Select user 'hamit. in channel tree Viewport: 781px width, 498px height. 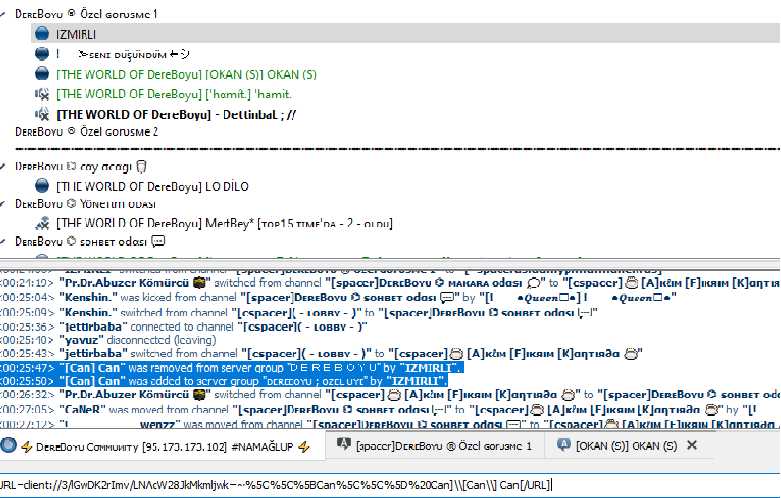click(174, 94)
